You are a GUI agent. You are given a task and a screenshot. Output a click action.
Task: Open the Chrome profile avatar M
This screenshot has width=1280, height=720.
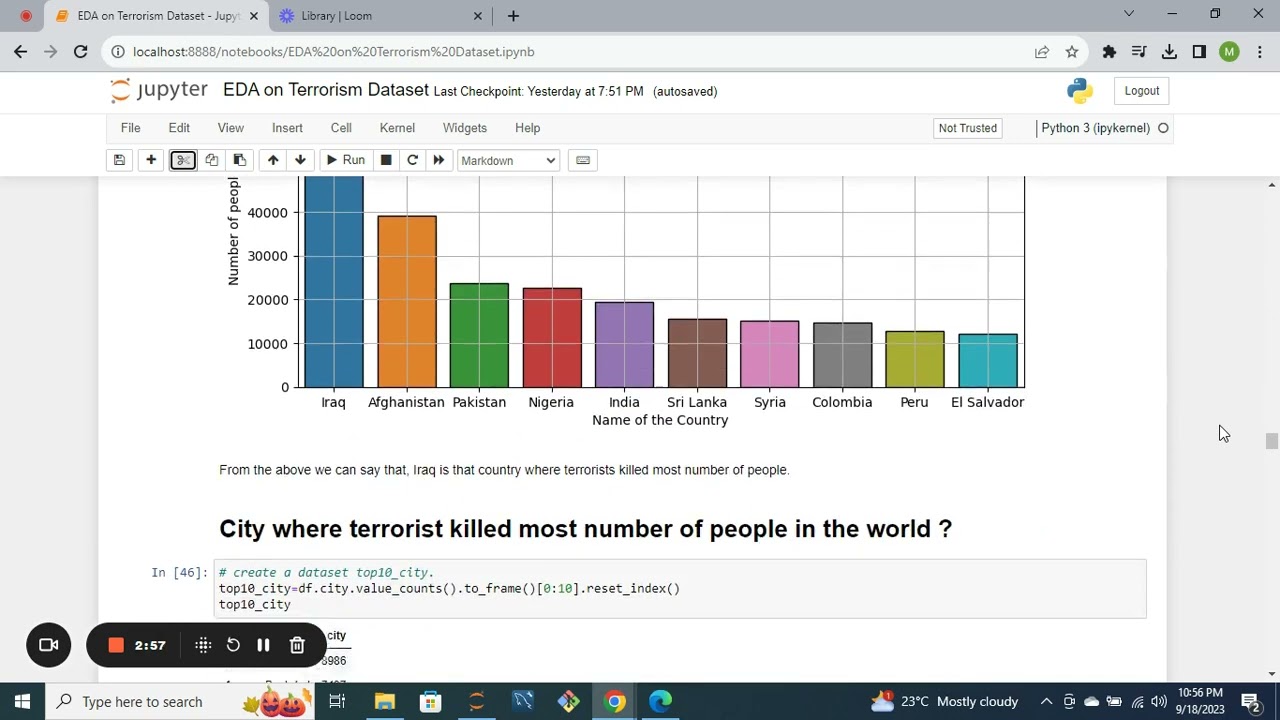point(1229,52)
